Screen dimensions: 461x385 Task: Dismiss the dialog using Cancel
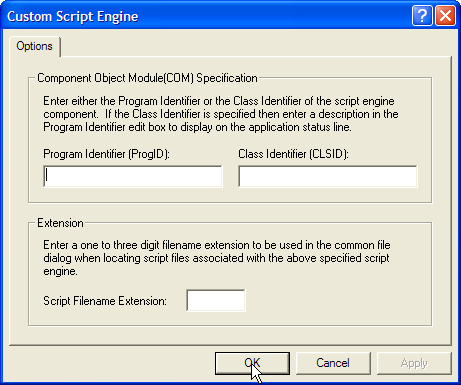point(333,363)
